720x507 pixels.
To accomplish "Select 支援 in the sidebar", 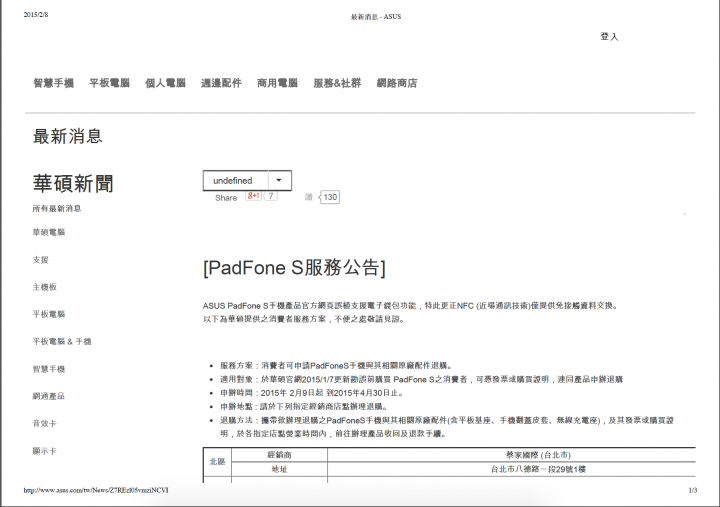I will pyautogui.click(x=40, y=260).
